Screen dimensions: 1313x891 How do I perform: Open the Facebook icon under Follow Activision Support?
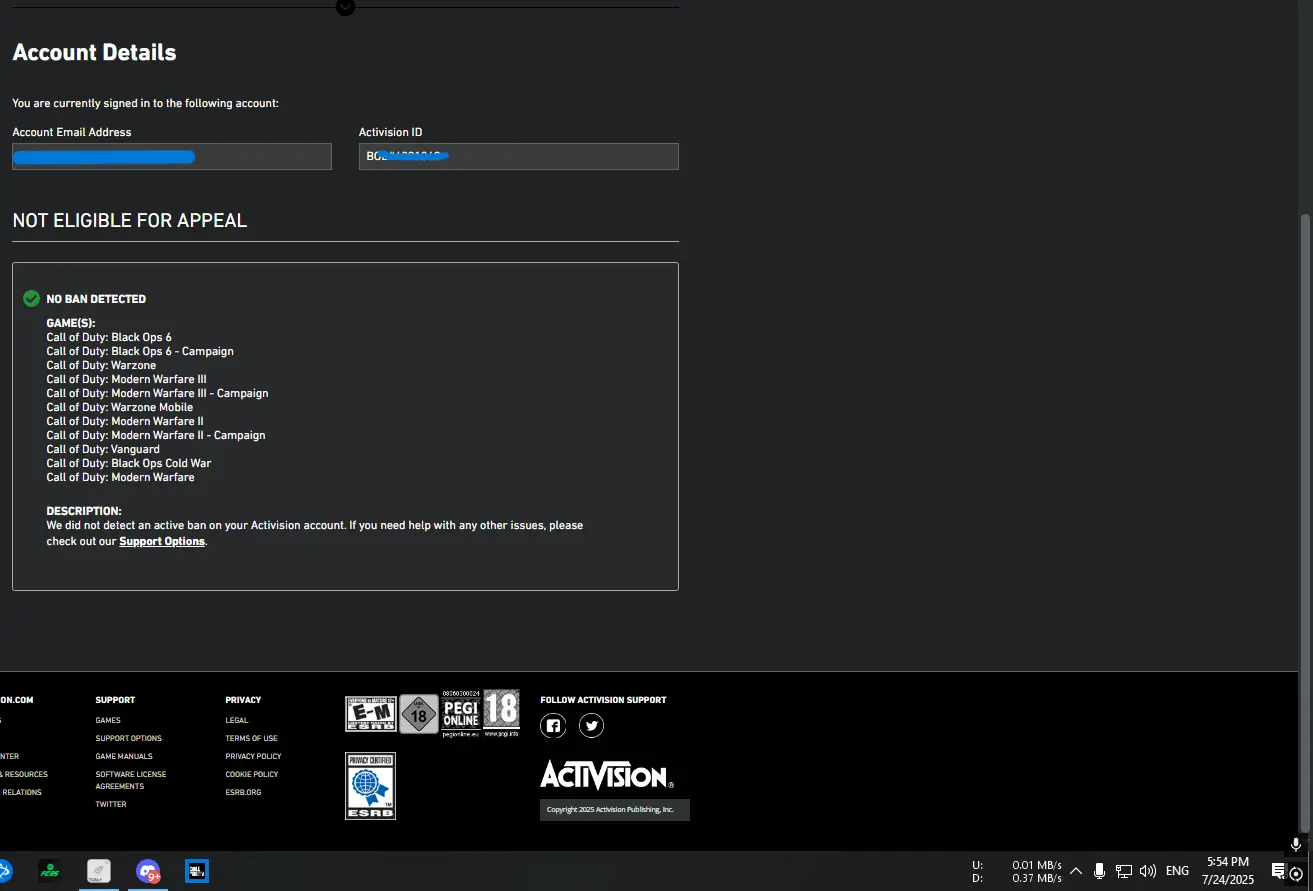click(x=553, y=726)
